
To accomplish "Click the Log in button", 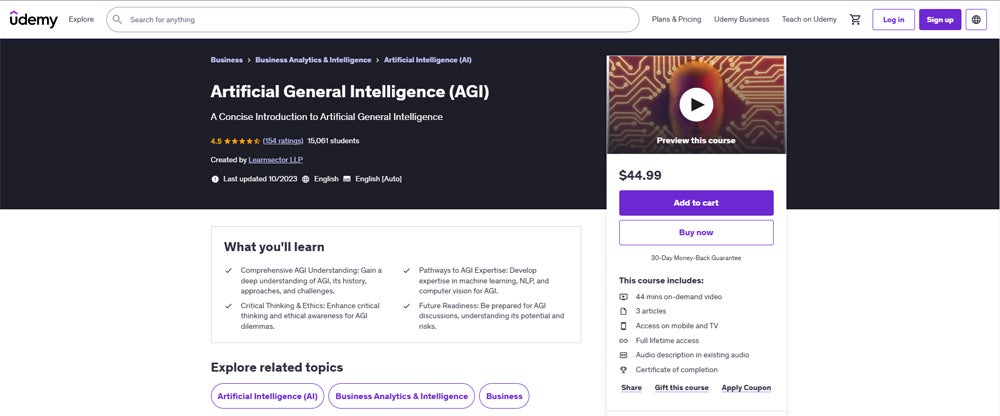I will point(893,20).
